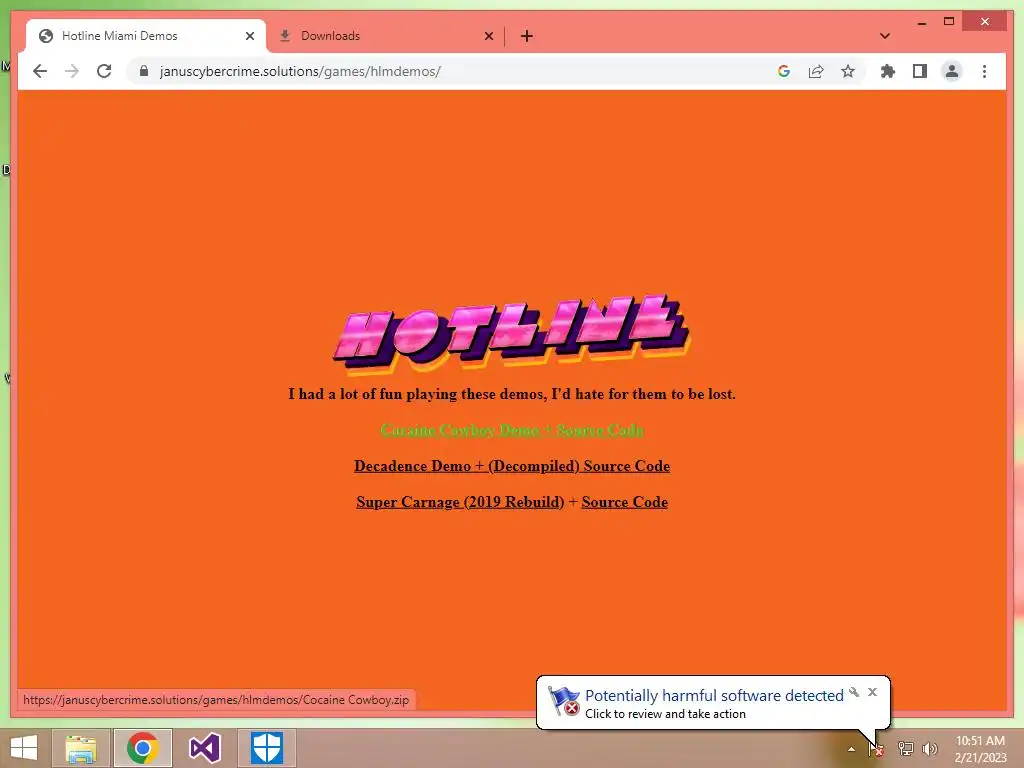Open the volume speaker tray icon
This screenshot has height=768, width=1024.
(x=930, y=749)
